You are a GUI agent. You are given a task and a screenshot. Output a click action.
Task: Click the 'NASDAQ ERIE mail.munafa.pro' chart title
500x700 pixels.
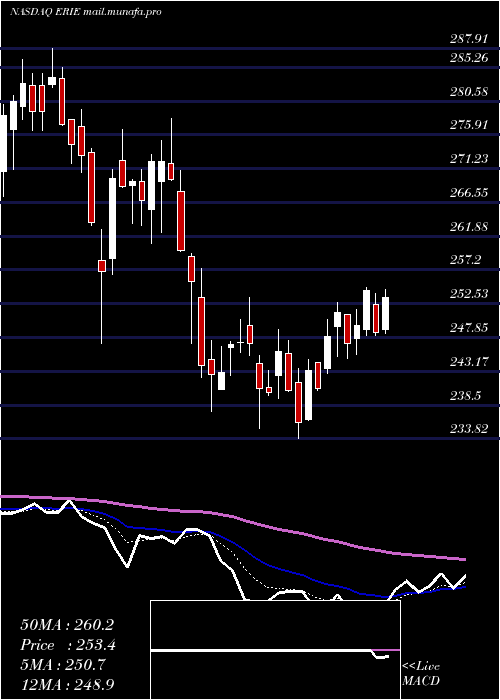click(85, 12)
